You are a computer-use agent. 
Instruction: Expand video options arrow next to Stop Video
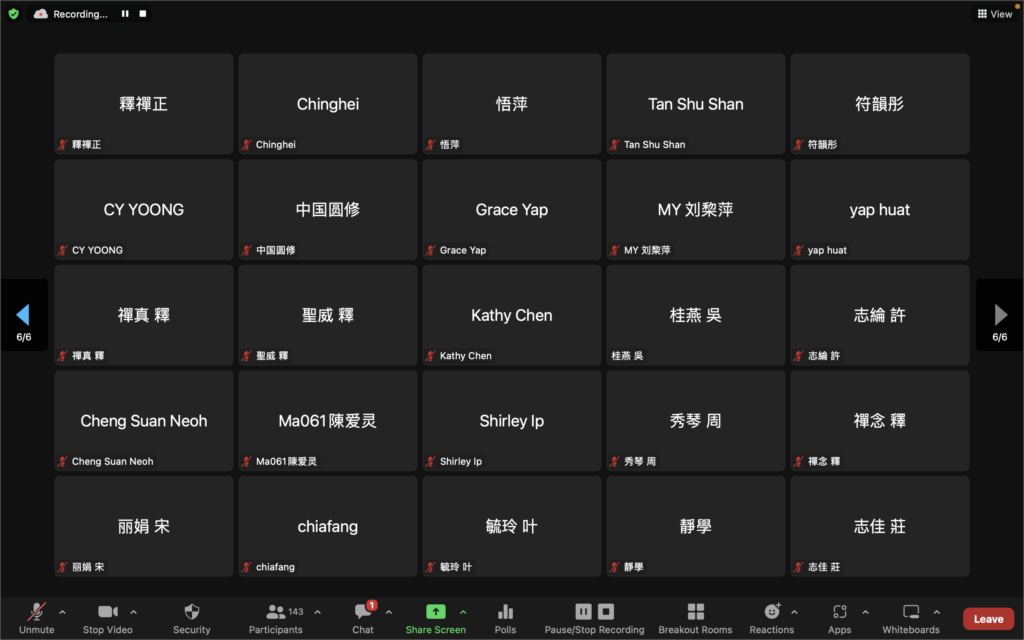tap(134, 612)
